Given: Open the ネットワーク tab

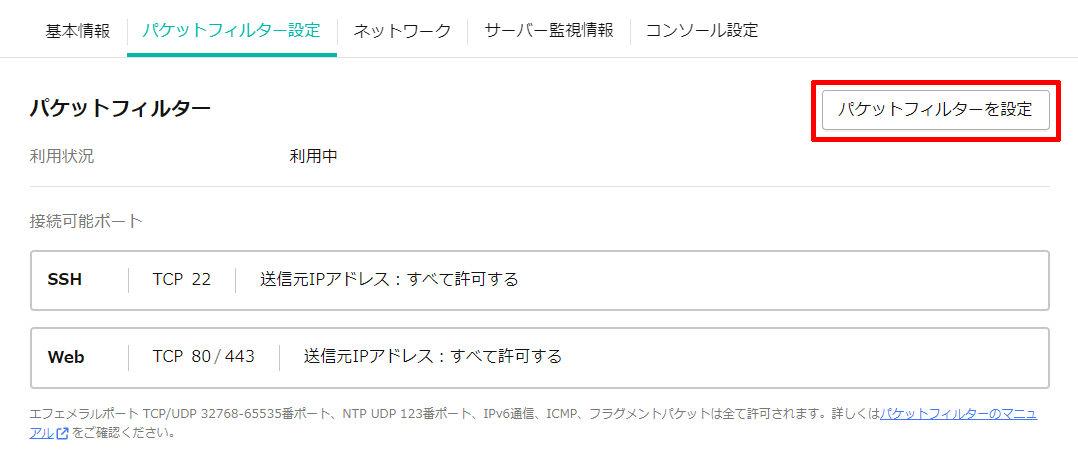Looking at the screenshot, I should tap(402, 31).
